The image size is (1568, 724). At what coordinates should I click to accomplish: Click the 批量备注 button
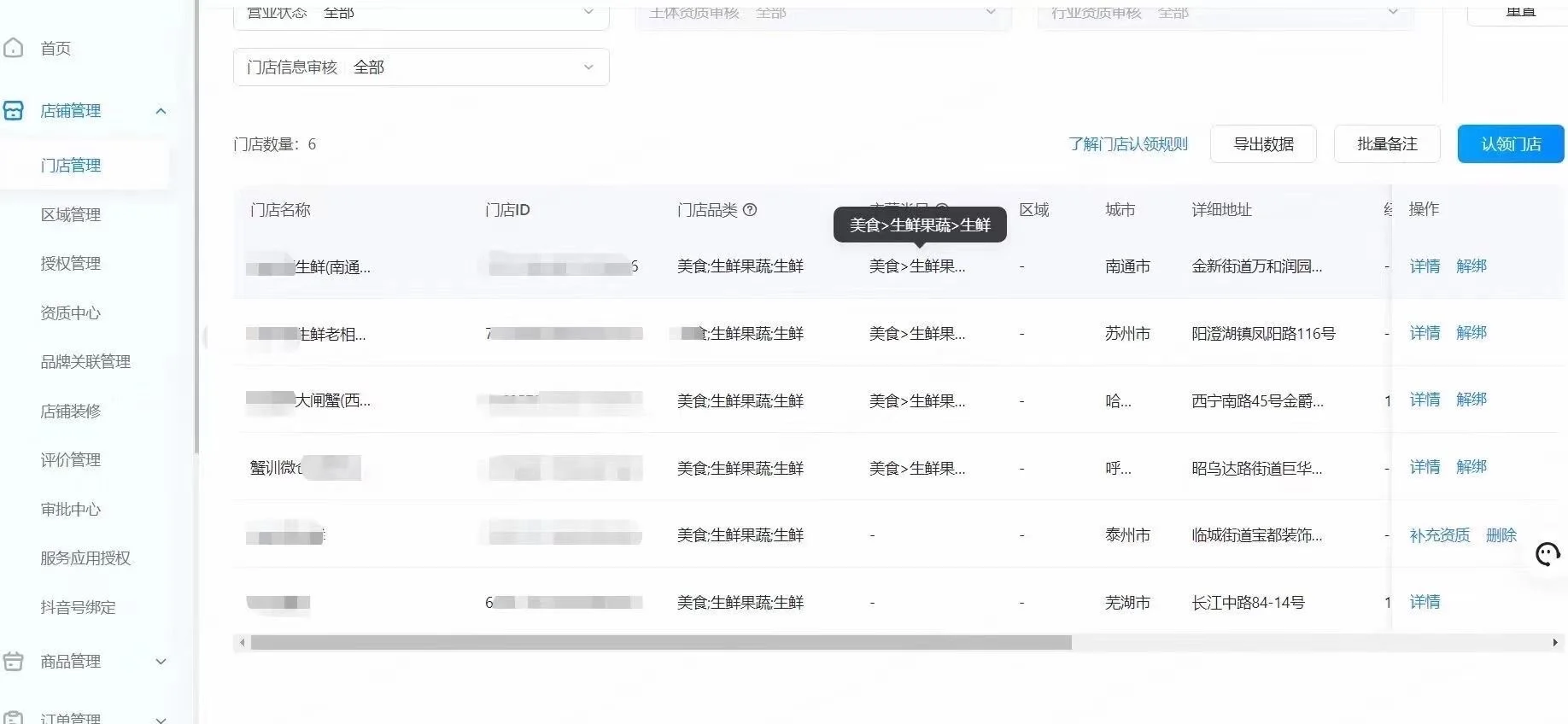pos(1387,144)
